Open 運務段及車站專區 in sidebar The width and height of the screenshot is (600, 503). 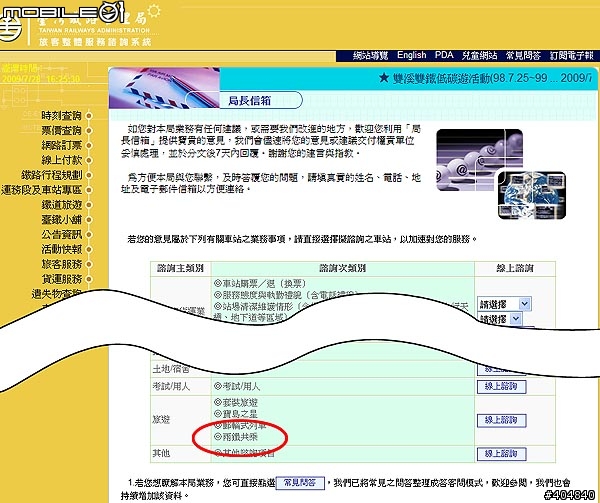42,190
